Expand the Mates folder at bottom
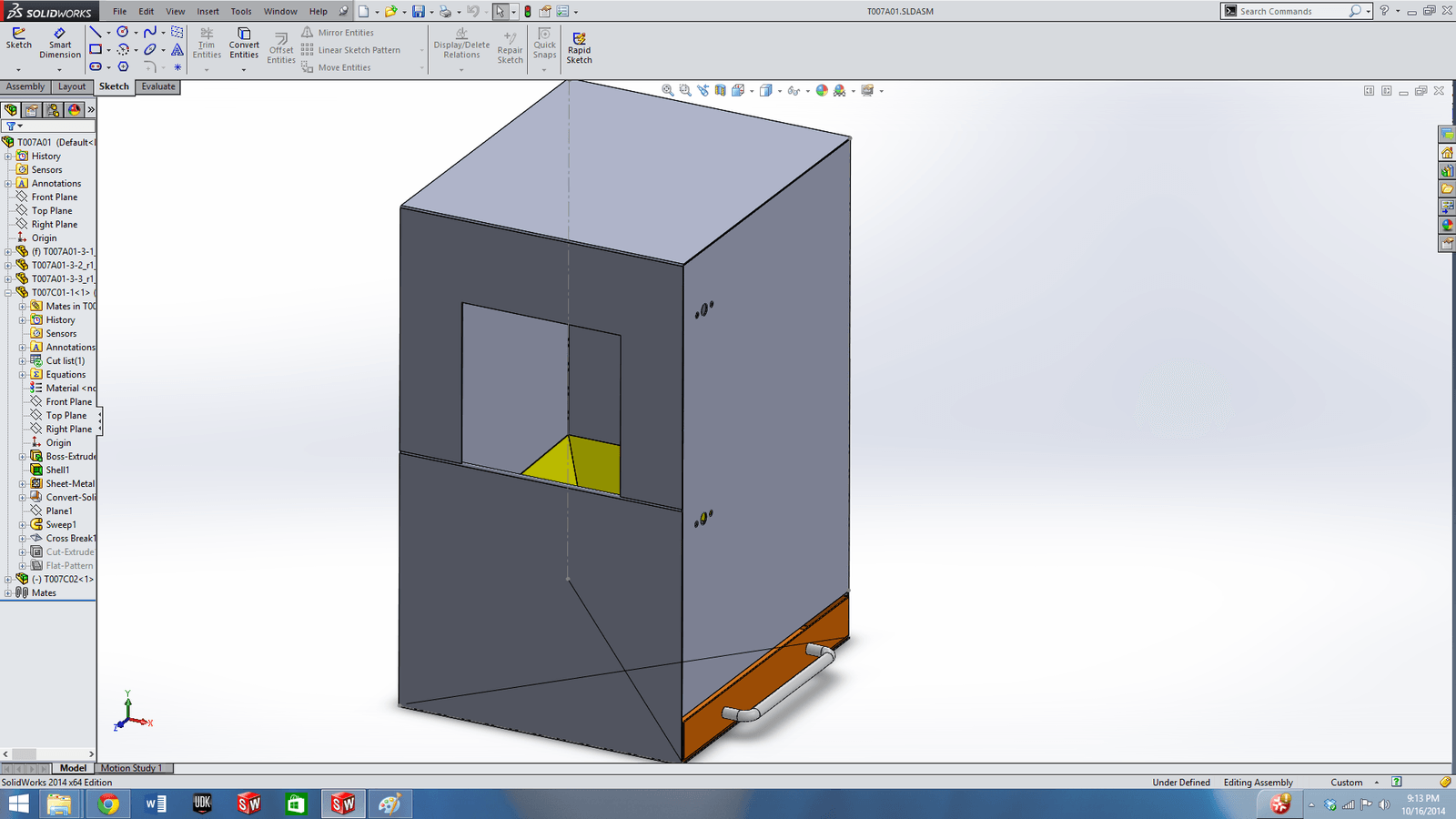1456x819 pixels. point(8,593)
